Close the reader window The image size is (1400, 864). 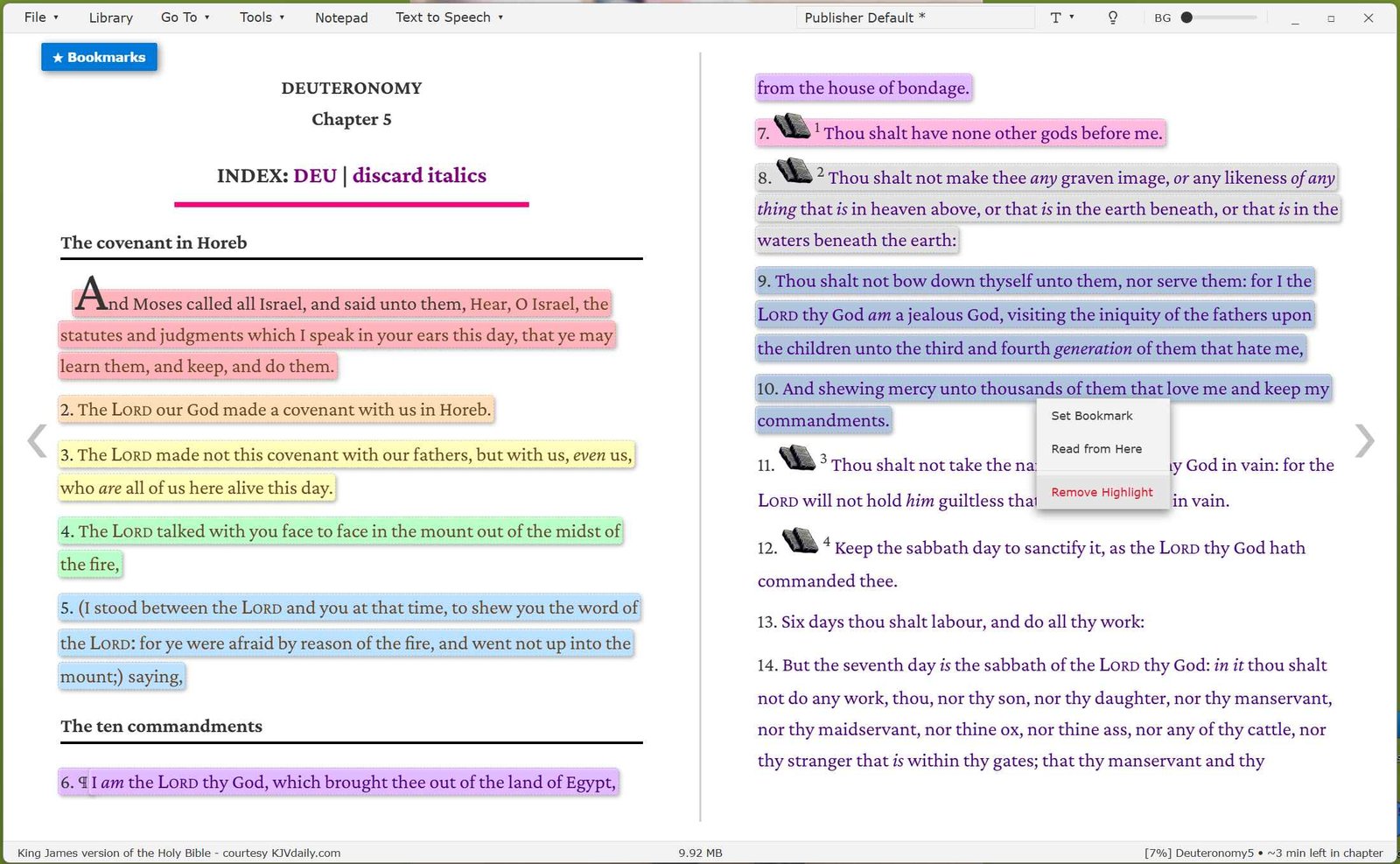(1368, 18)
